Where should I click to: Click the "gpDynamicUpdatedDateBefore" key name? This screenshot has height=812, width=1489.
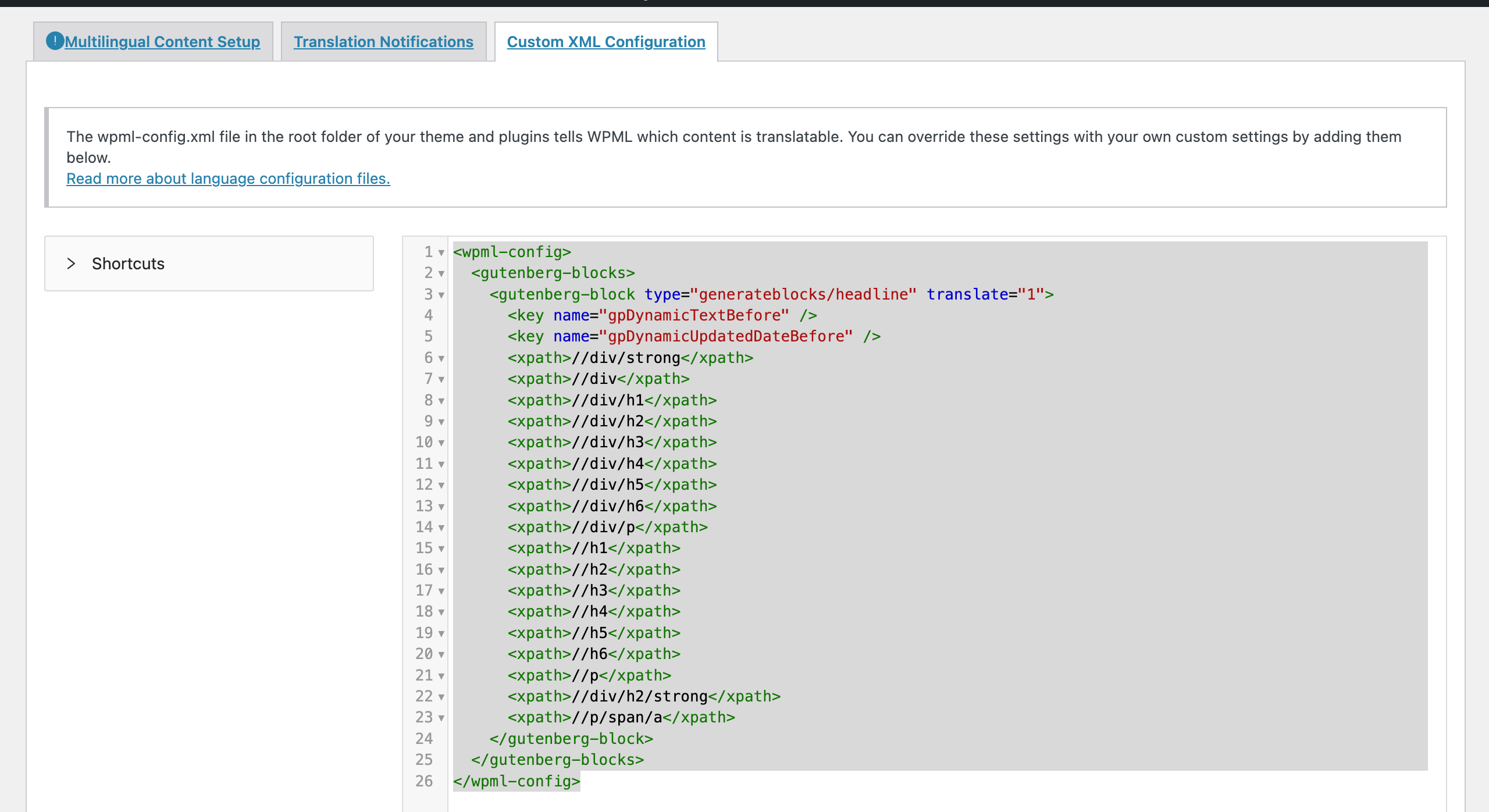click(x=726, y=336)
